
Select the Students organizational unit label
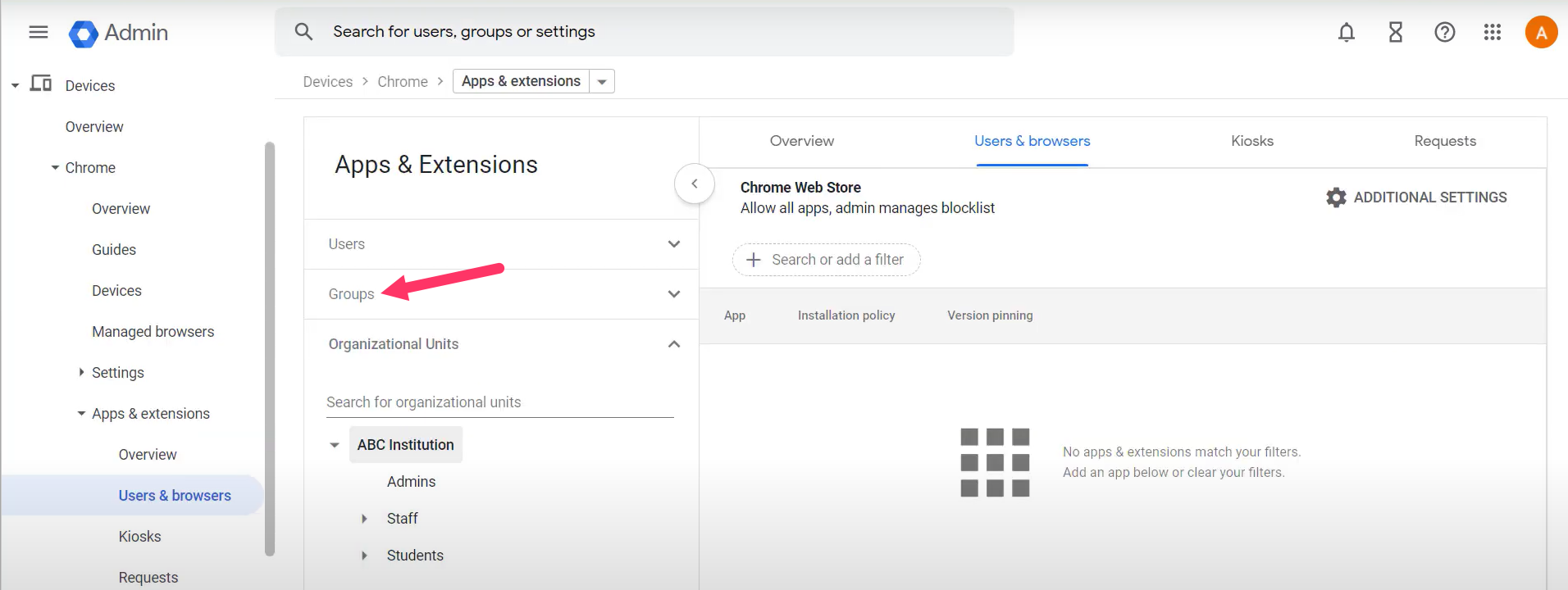(415, 556)
